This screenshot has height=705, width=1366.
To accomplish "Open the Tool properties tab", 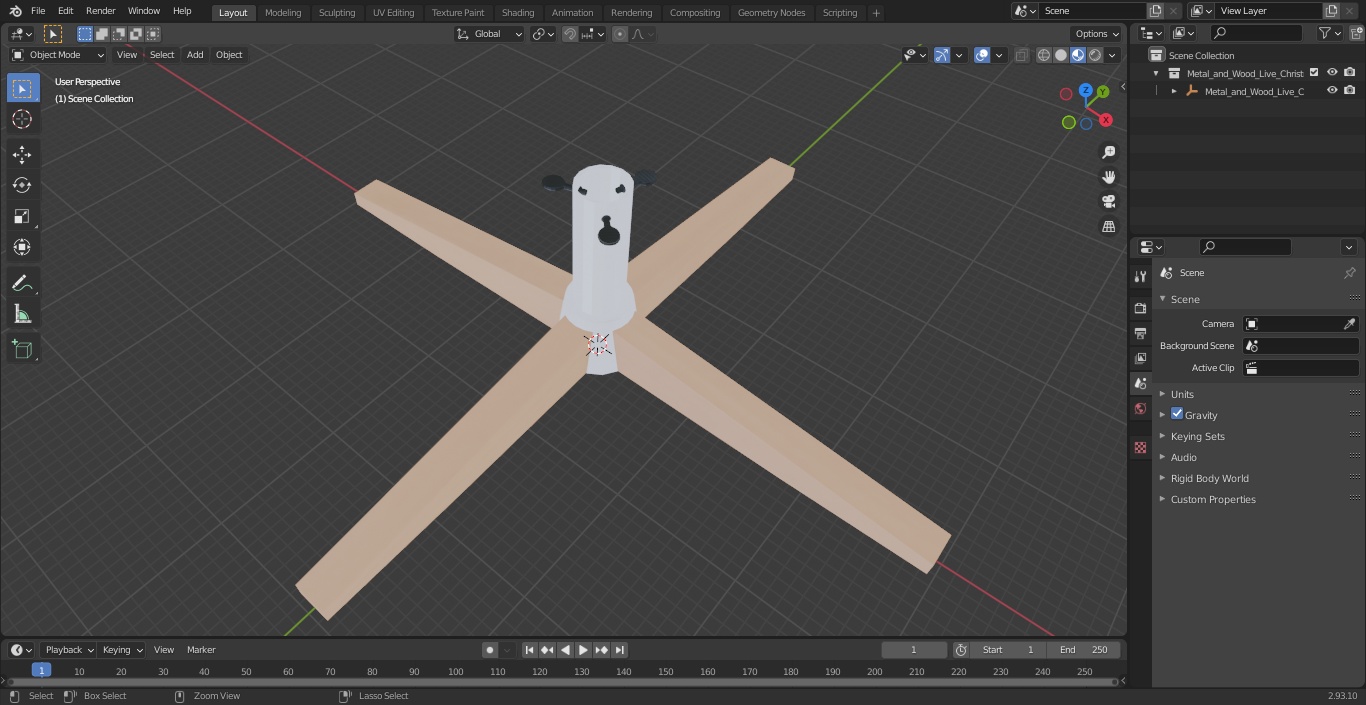I will point(1140,276).
